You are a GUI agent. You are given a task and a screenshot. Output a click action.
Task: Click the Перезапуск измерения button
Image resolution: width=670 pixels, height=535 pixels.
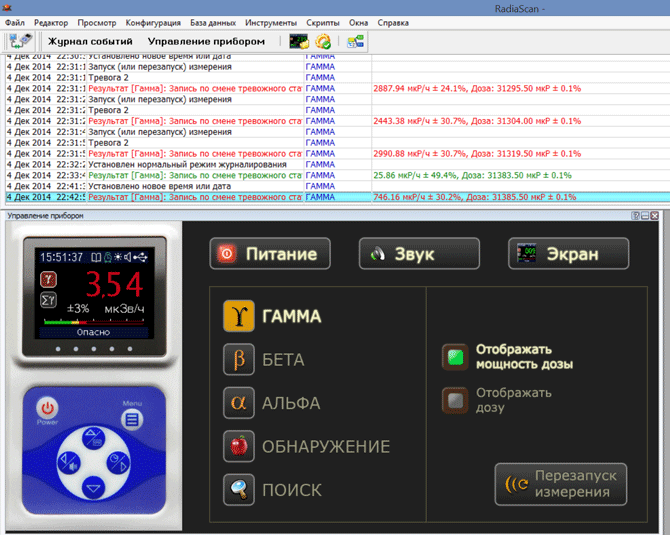coord(561,484)
